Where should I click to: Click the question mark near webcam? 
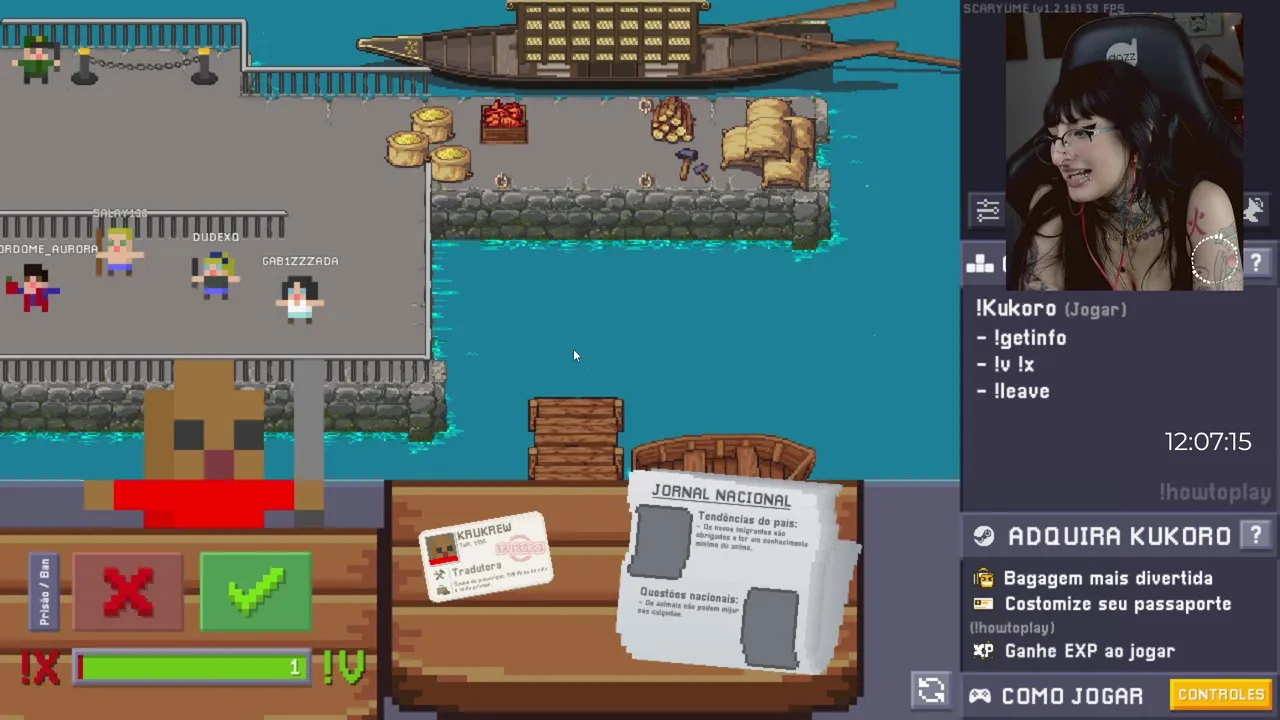[1256, 263]
